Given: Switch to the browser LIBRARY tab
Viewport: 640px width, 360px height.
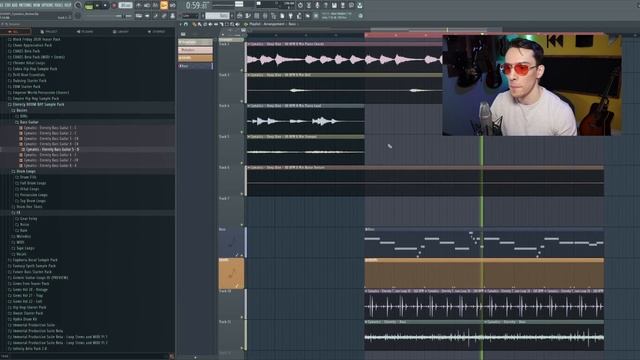Looking at the screenshot, I should (x=121, y=31).
